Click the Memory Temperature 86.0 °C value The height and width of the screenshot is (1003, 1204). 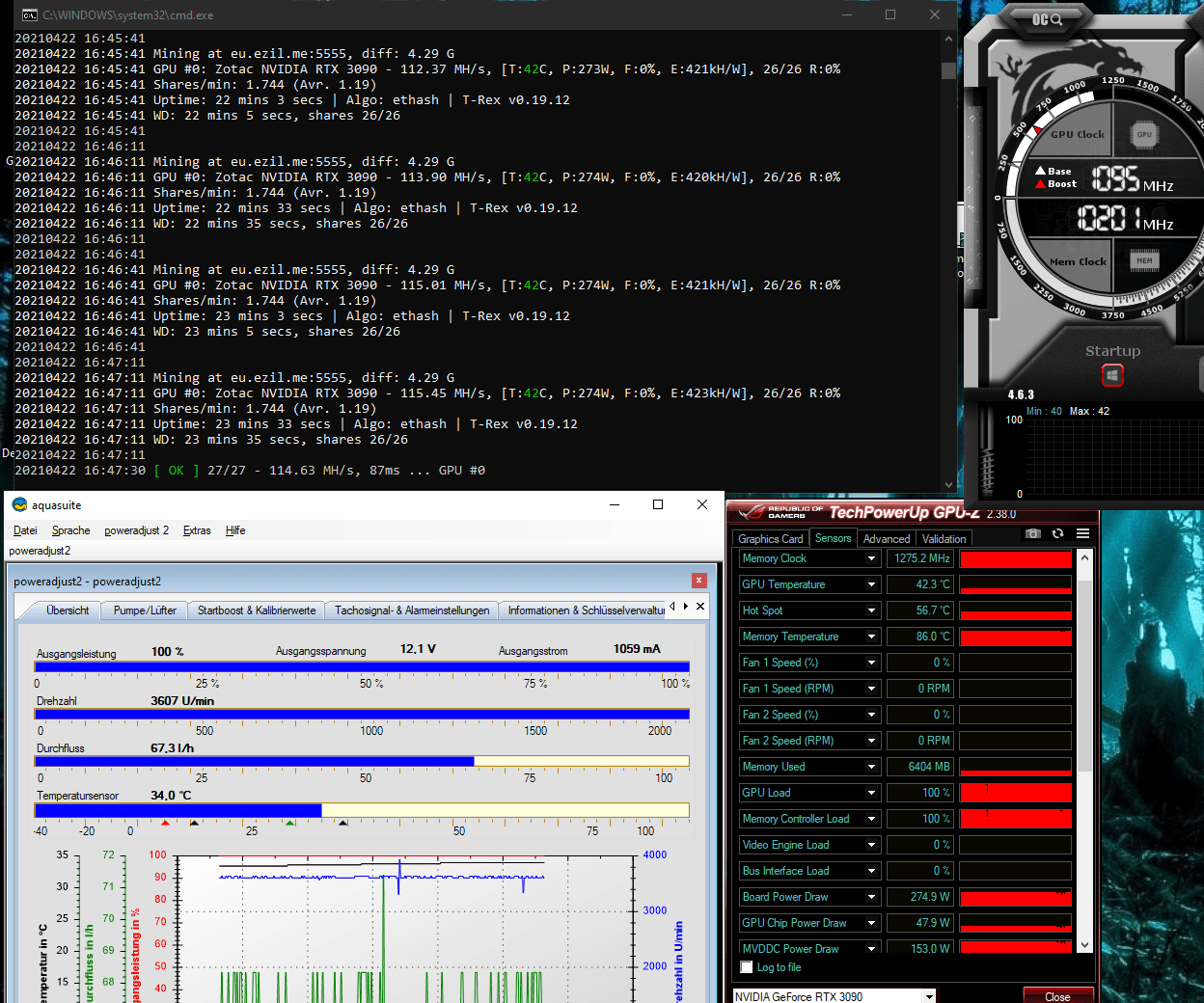919,637
